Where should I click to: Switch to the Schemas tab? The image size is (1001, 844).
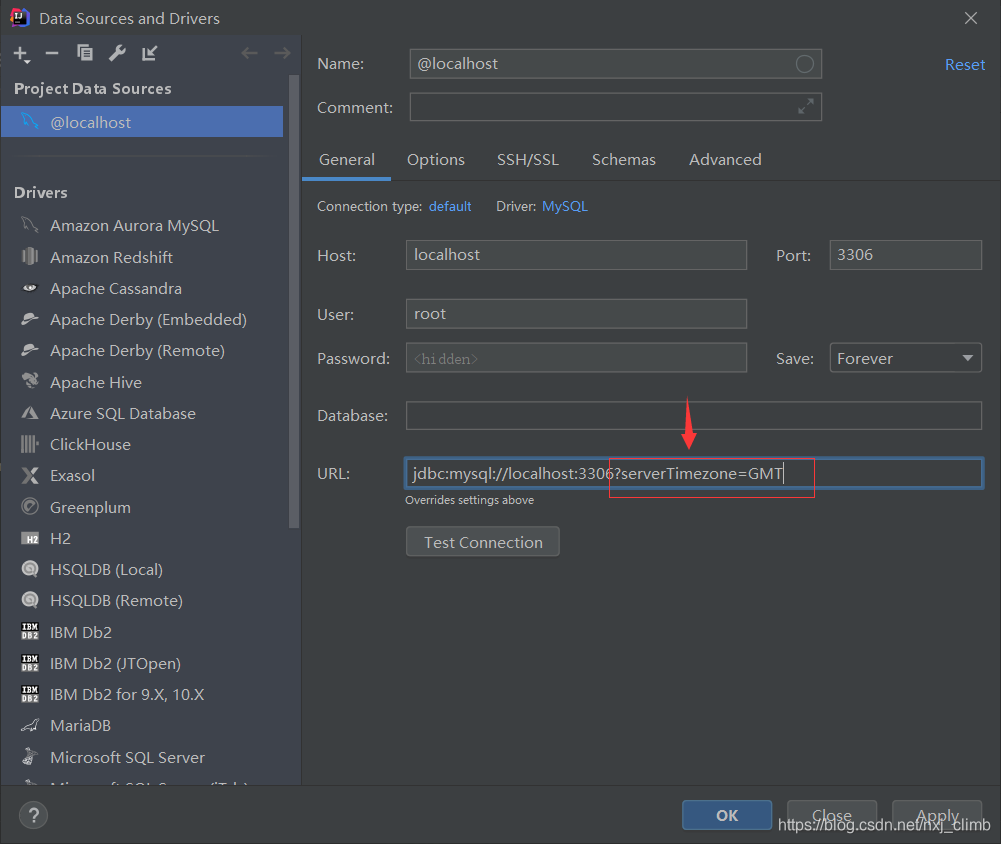pyautogui.click(x=624, y=160)
